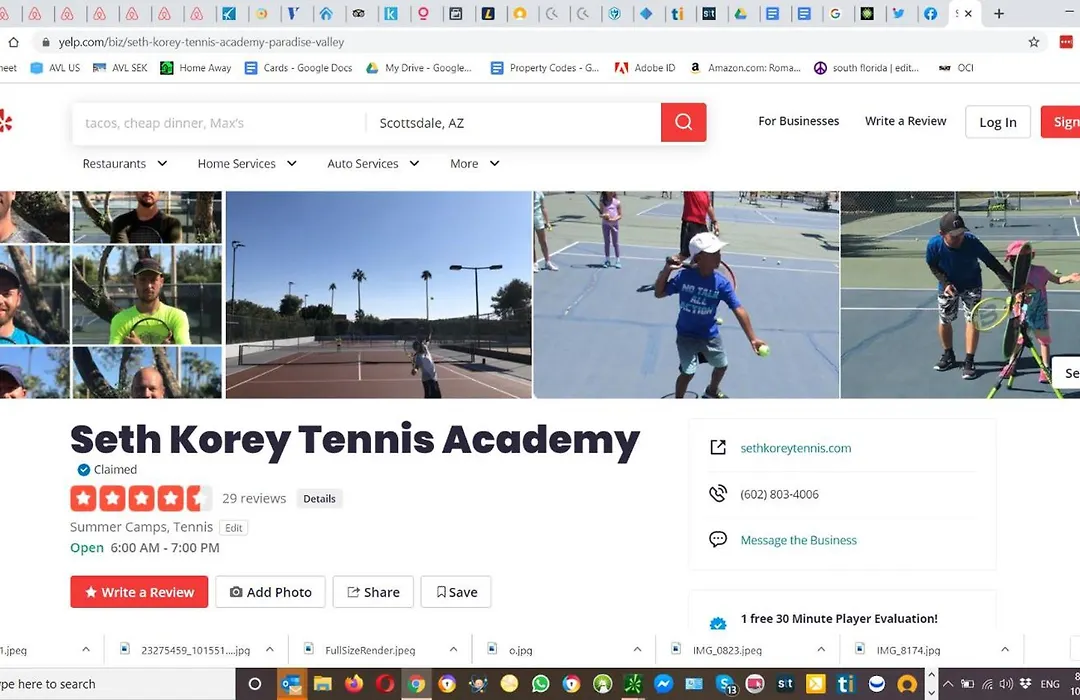Switch to the TripAdvisor owl tab
Viewport: 1080px width, 700px height.
(358, 13)
